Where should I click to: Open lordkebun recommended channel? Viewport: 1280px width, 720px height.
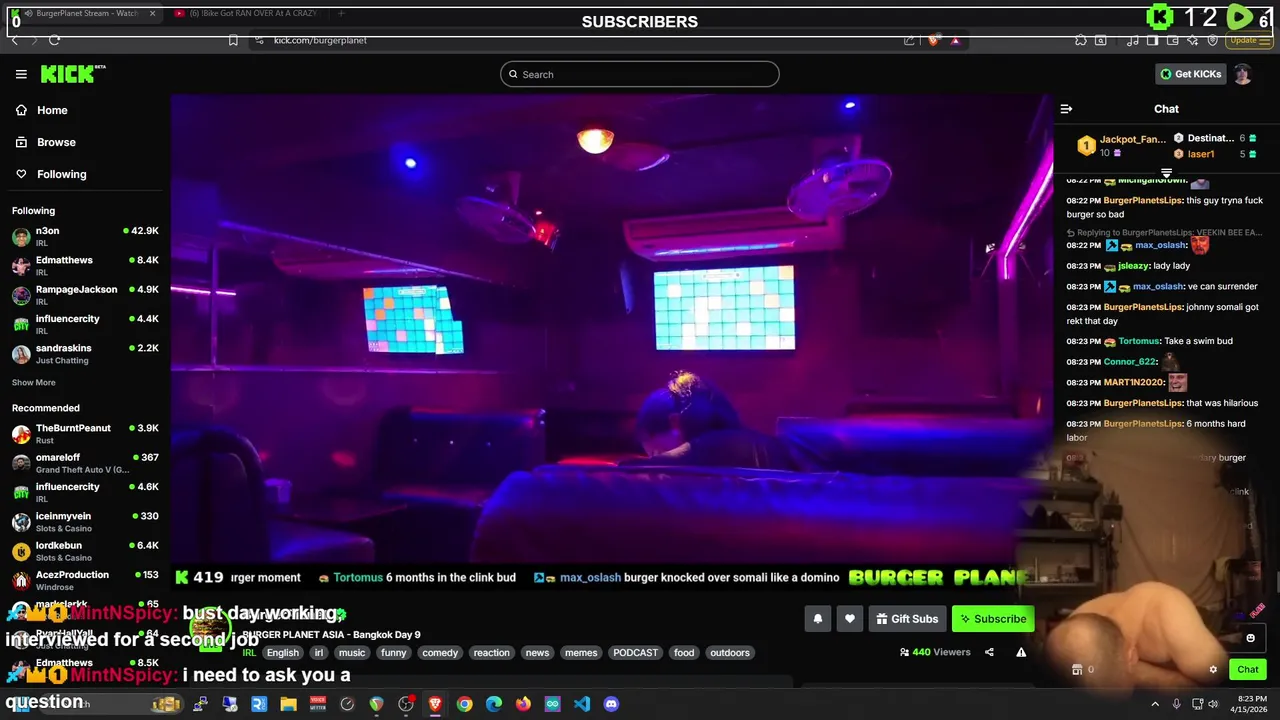coord(85,550)
